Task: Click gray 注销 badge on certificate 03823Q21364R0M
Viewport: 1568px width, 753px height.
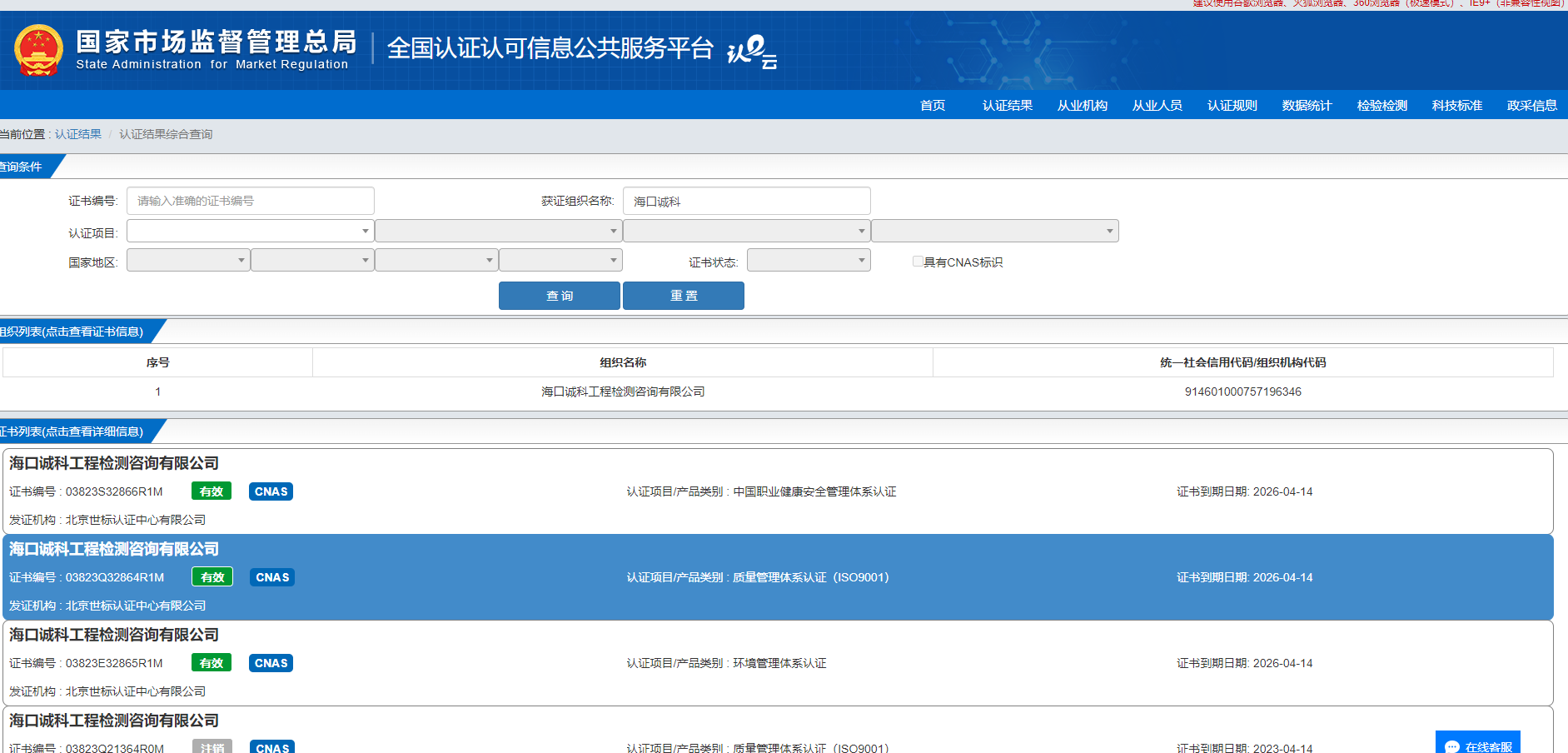Action: 212,747
